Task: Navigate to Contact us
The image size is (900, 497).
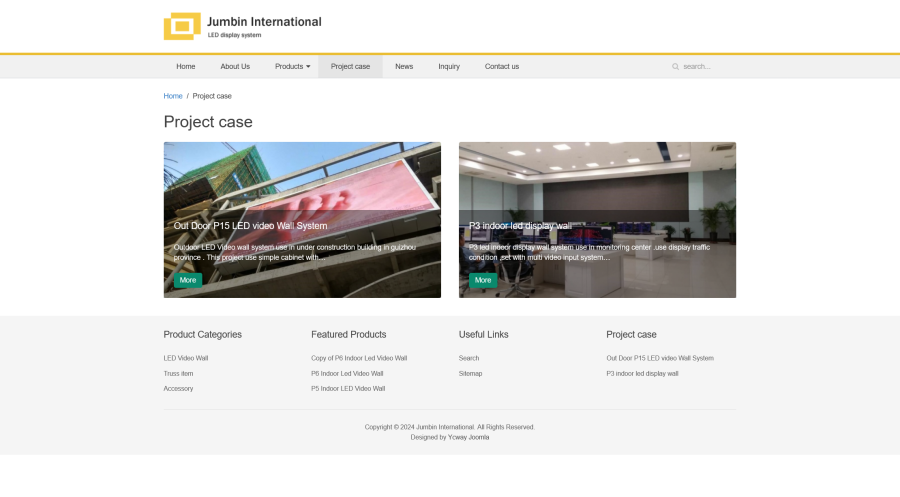Action: [502, 67]
